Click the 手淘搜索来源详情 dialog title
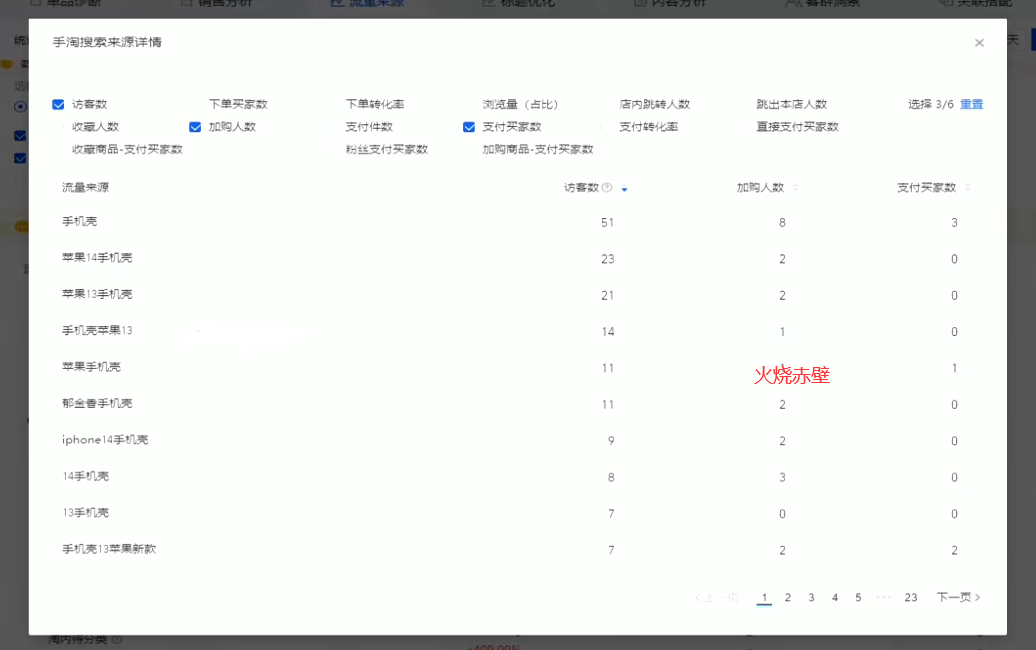 tap(107, 42)
